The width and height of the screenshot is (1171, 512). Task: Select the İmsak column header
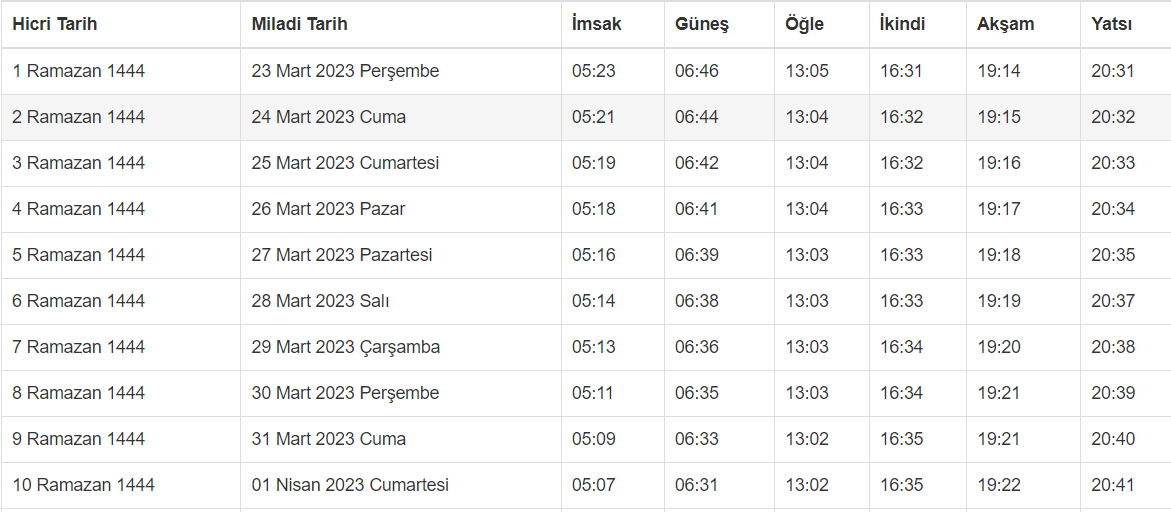(x=597, y=24)
